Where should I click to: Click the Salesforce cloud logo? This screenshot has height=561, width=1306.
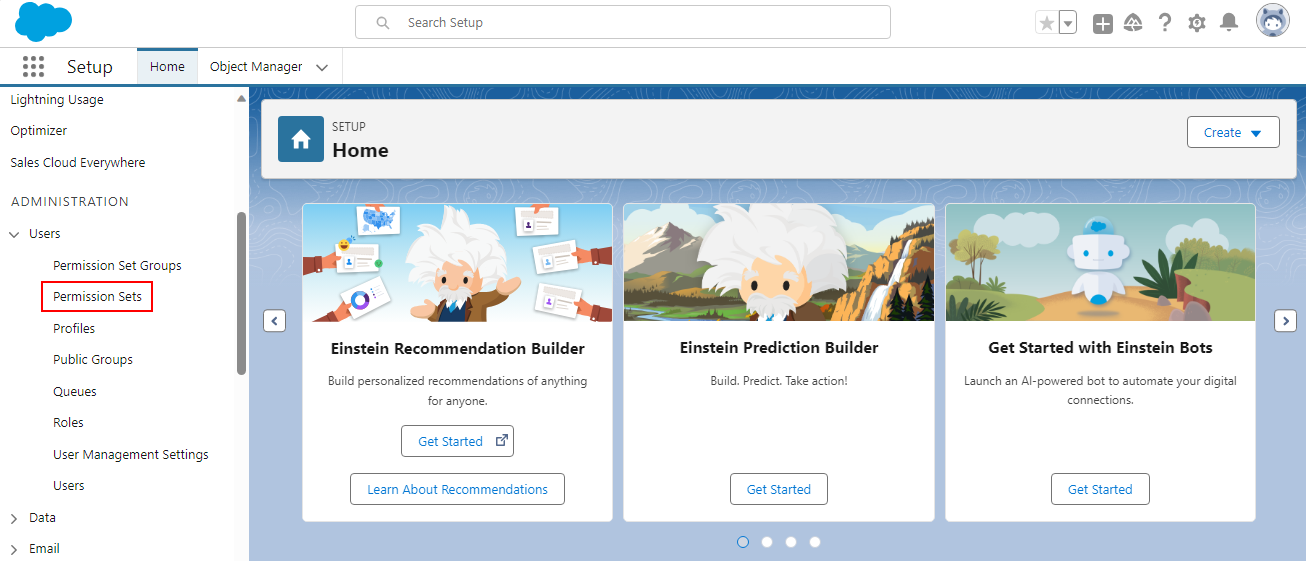[43, 21]
